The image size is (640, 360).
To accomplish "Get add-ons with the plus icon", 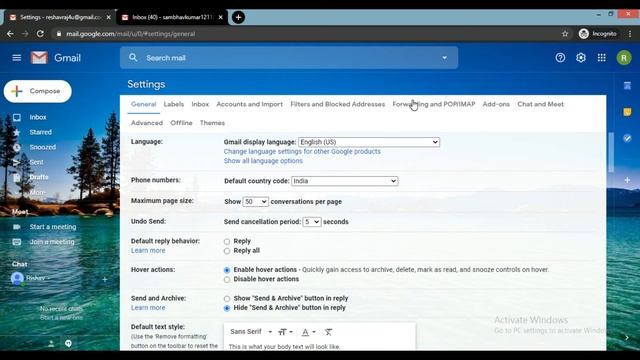I will pos(627,180).
